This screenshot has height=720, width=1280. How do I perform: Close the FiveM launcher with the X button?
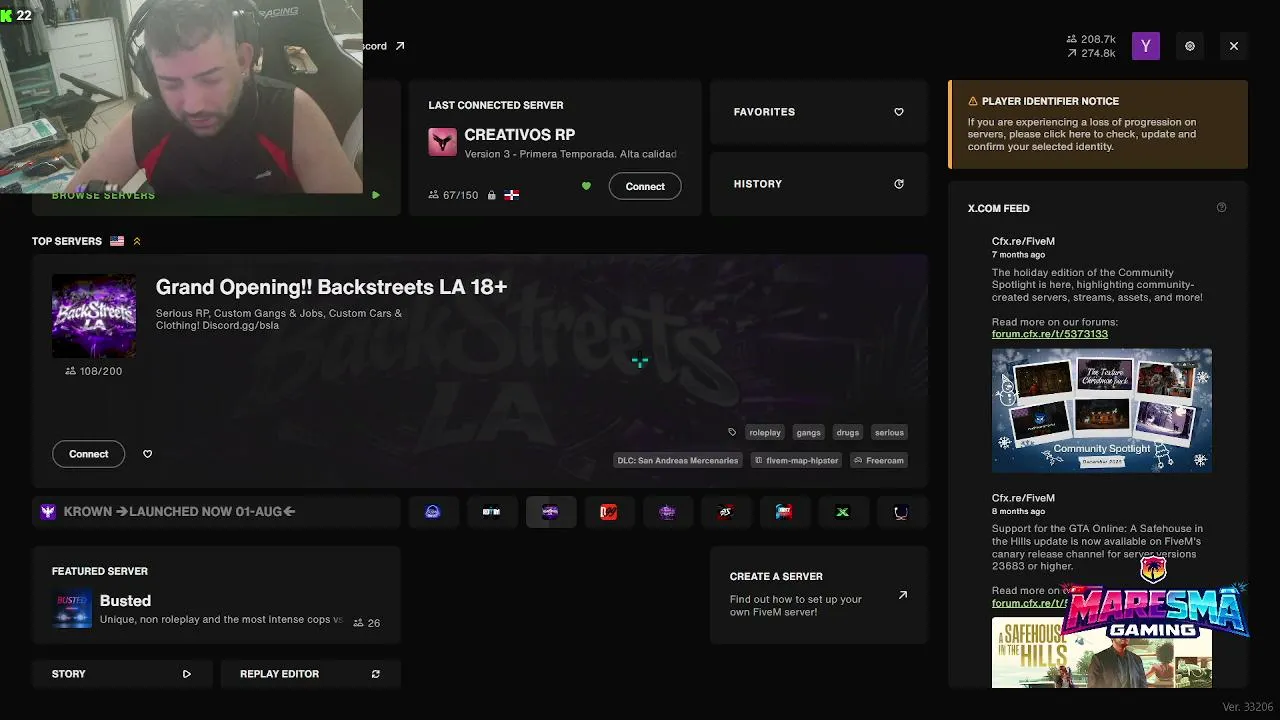(x=1234, y=46)
